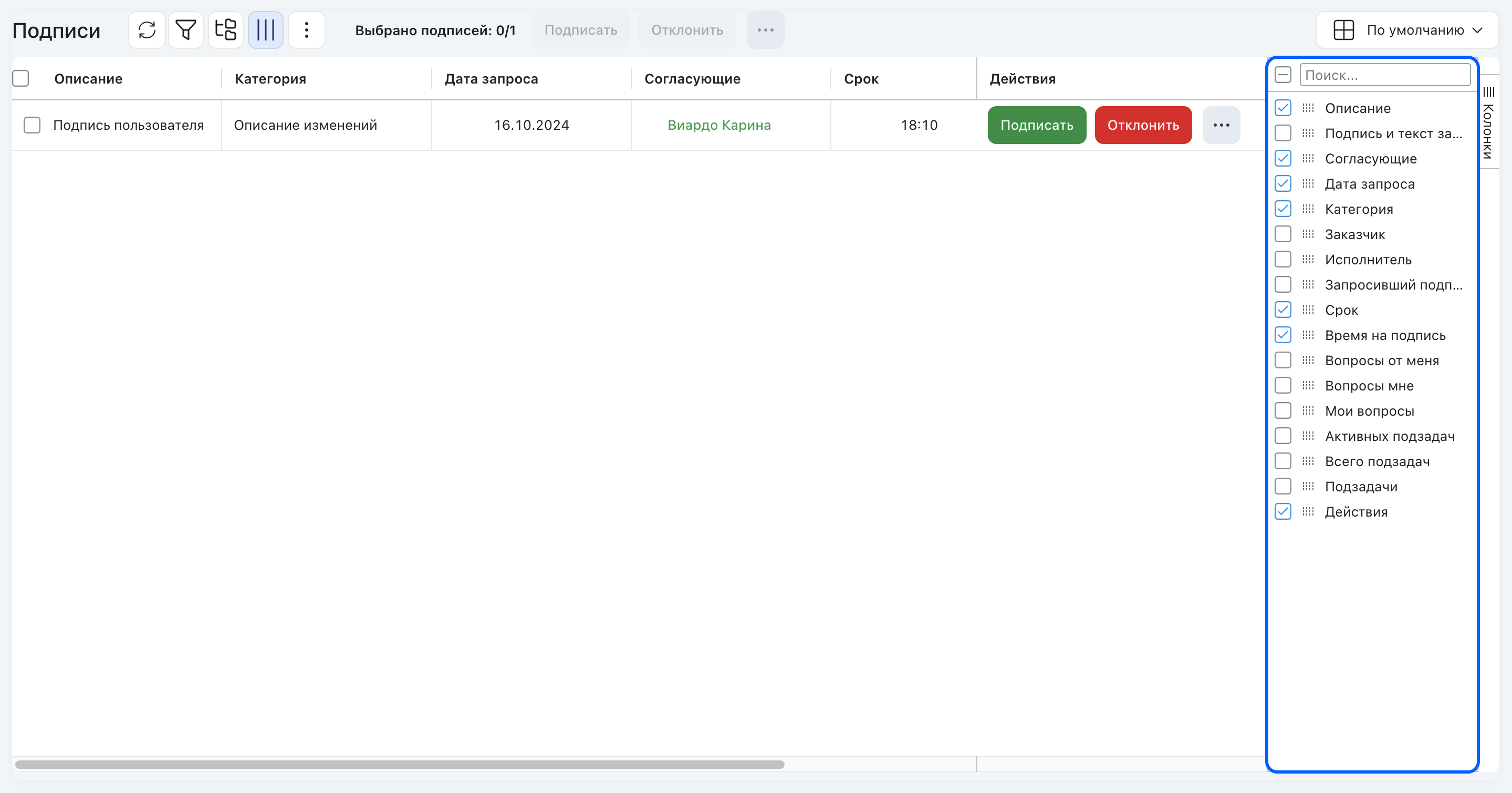Click the drag handle beside Дата запроса

tap(1308, 184)
